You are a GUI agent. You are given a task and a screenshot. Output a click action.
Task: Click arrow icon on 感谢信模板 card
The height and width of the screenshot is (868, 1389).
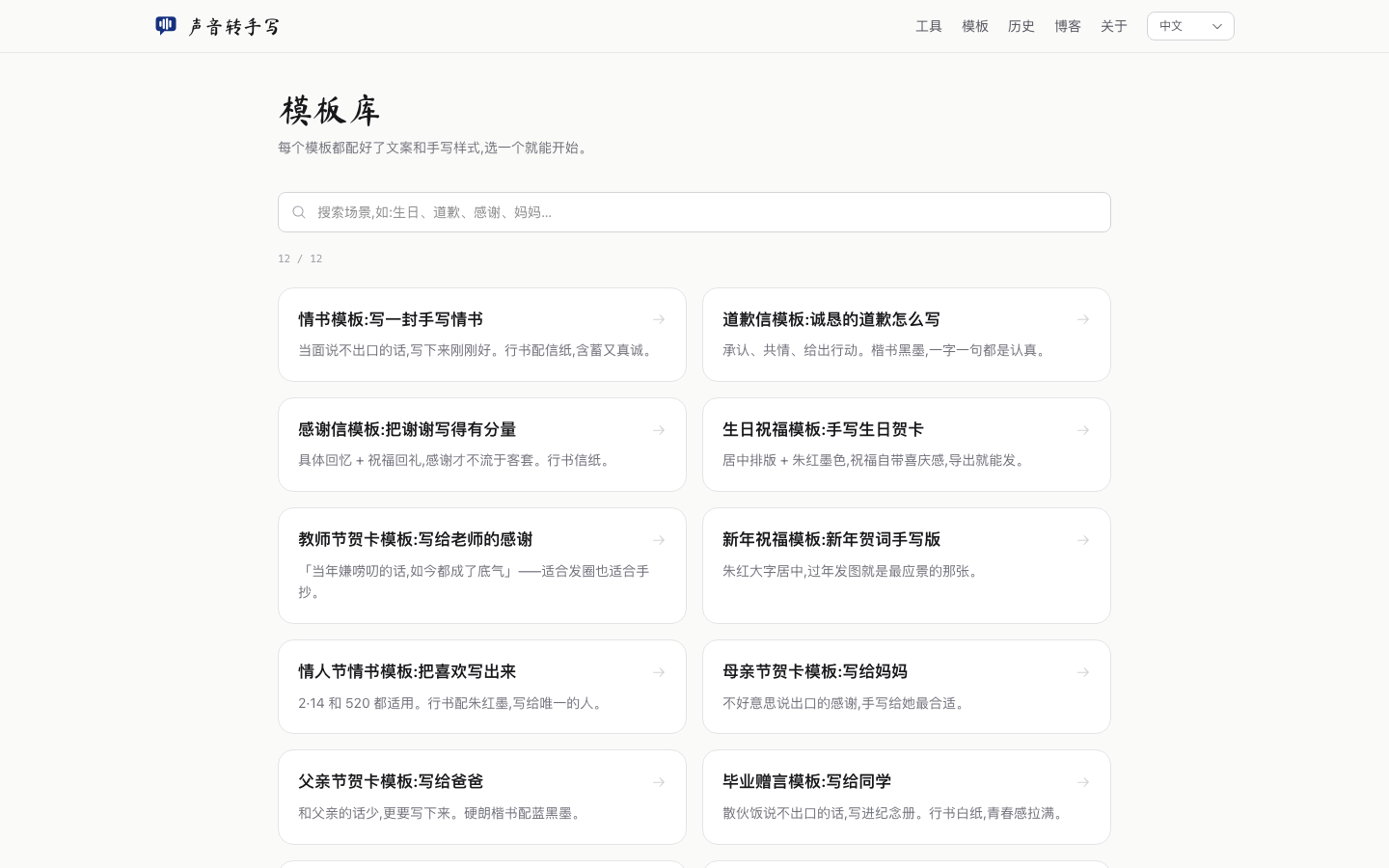[x=659, y=430]
